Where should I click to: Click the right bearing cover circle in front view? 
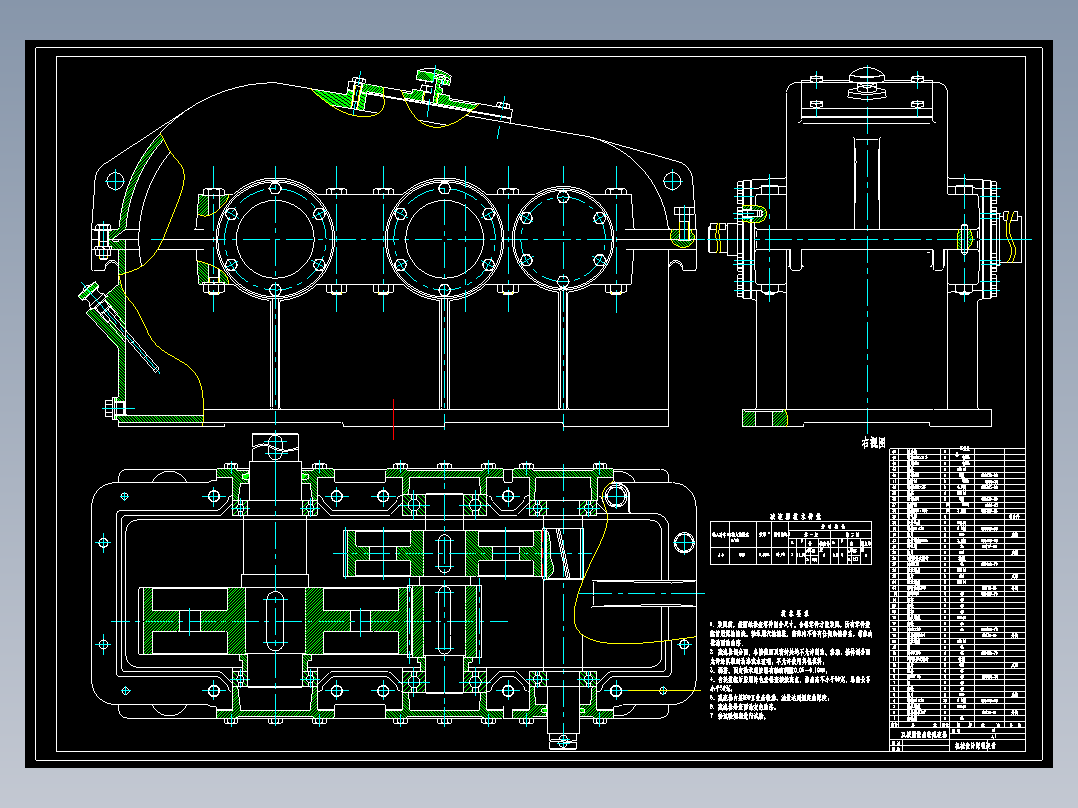[563, 239]
